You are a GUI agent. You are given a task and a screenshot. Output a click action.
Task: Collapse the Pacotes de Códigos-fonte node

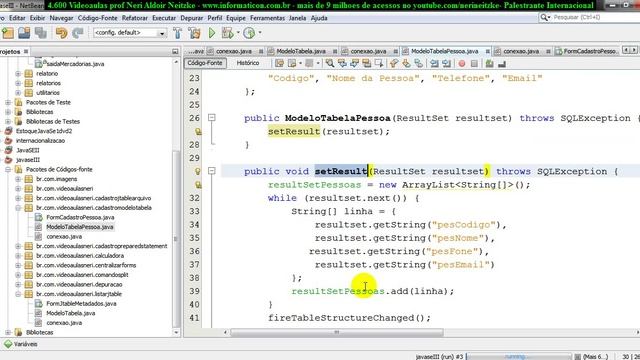point(8,169)
